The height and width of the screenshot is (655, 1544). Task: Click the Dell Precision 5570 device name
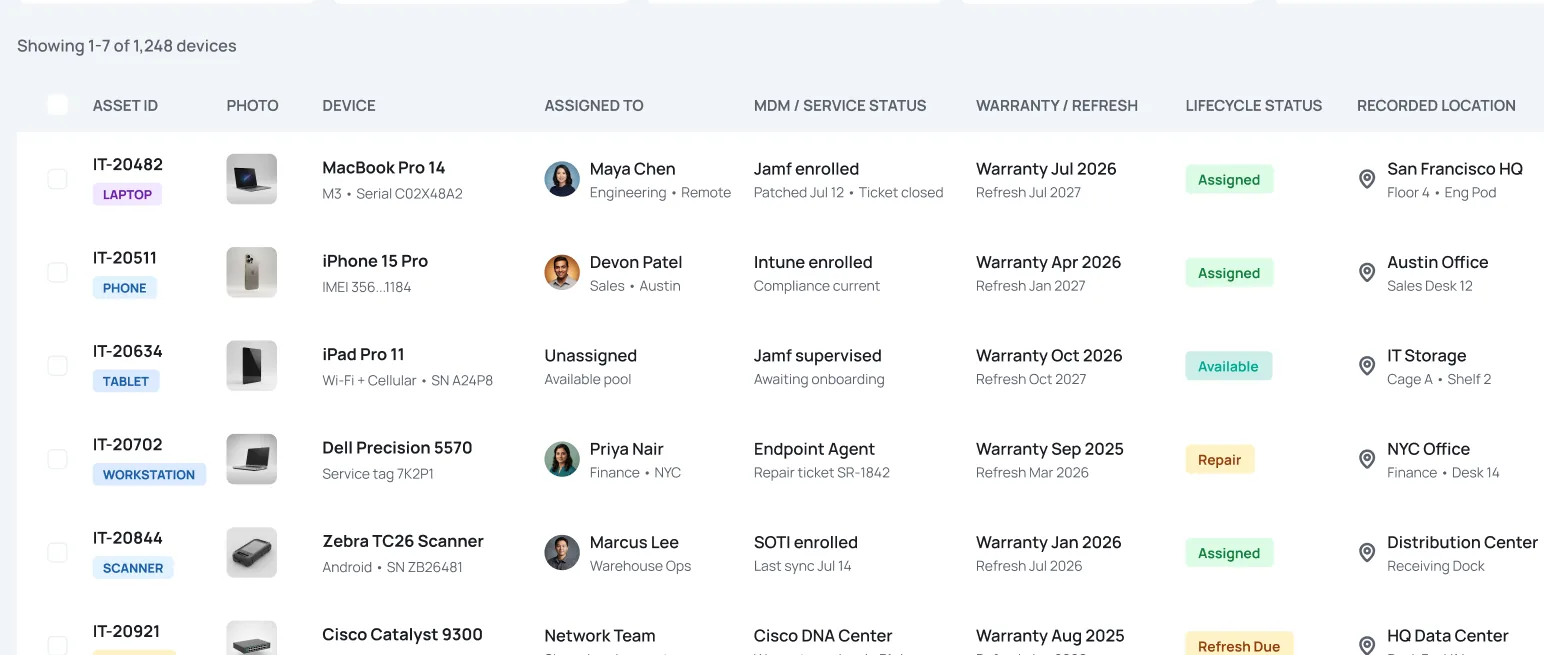pos(397,448)
